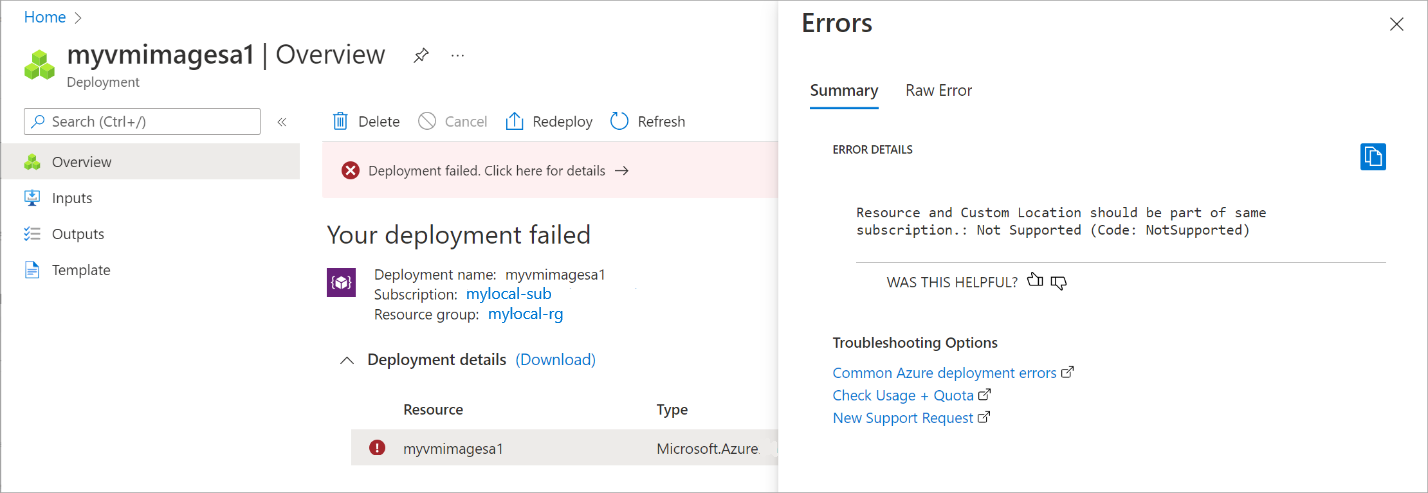
Task: Click the Search (Ctrl+/) input field
Action: coord(142,122)
